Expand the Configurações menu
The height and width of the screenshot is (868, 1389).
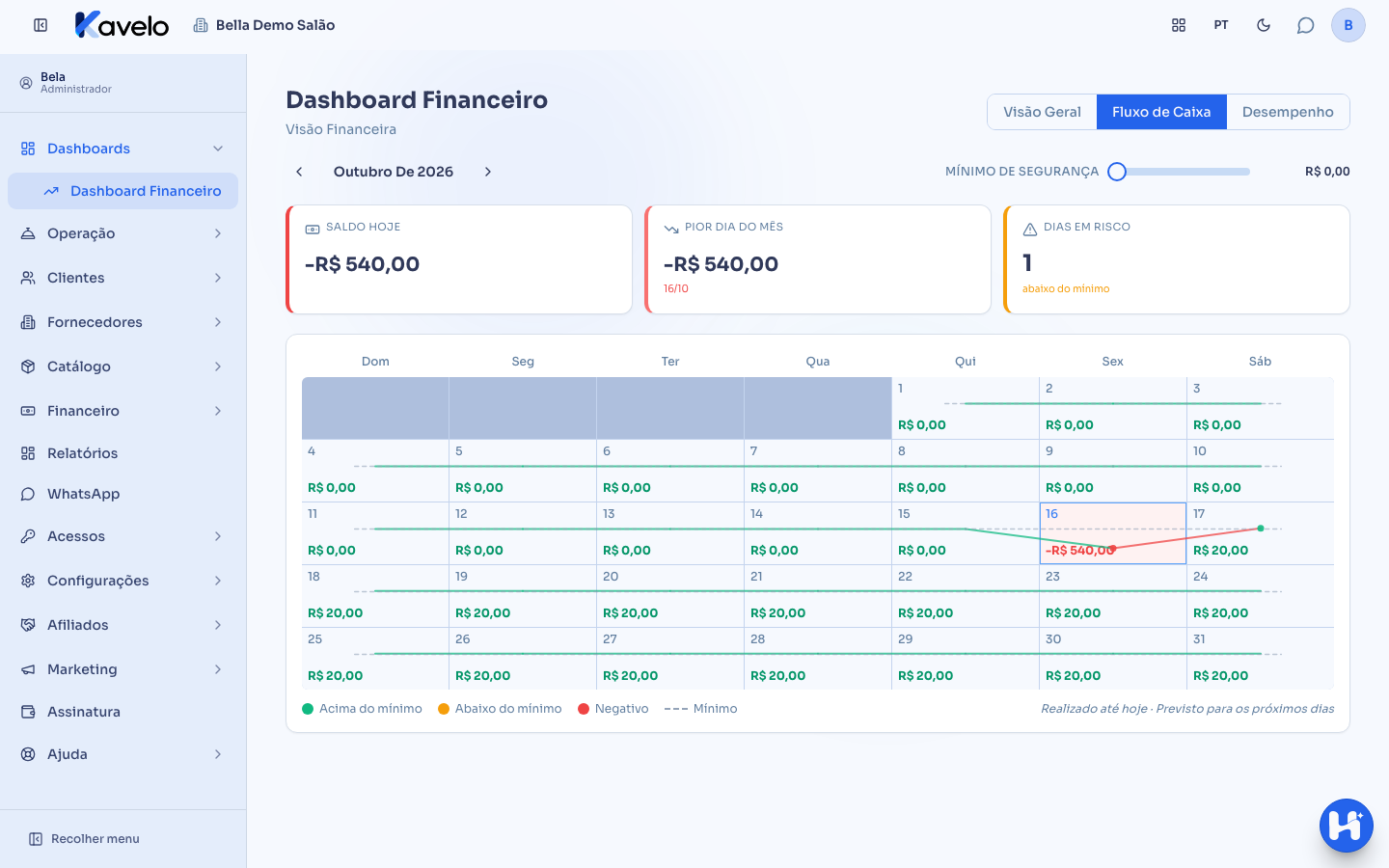coord(123,581)
